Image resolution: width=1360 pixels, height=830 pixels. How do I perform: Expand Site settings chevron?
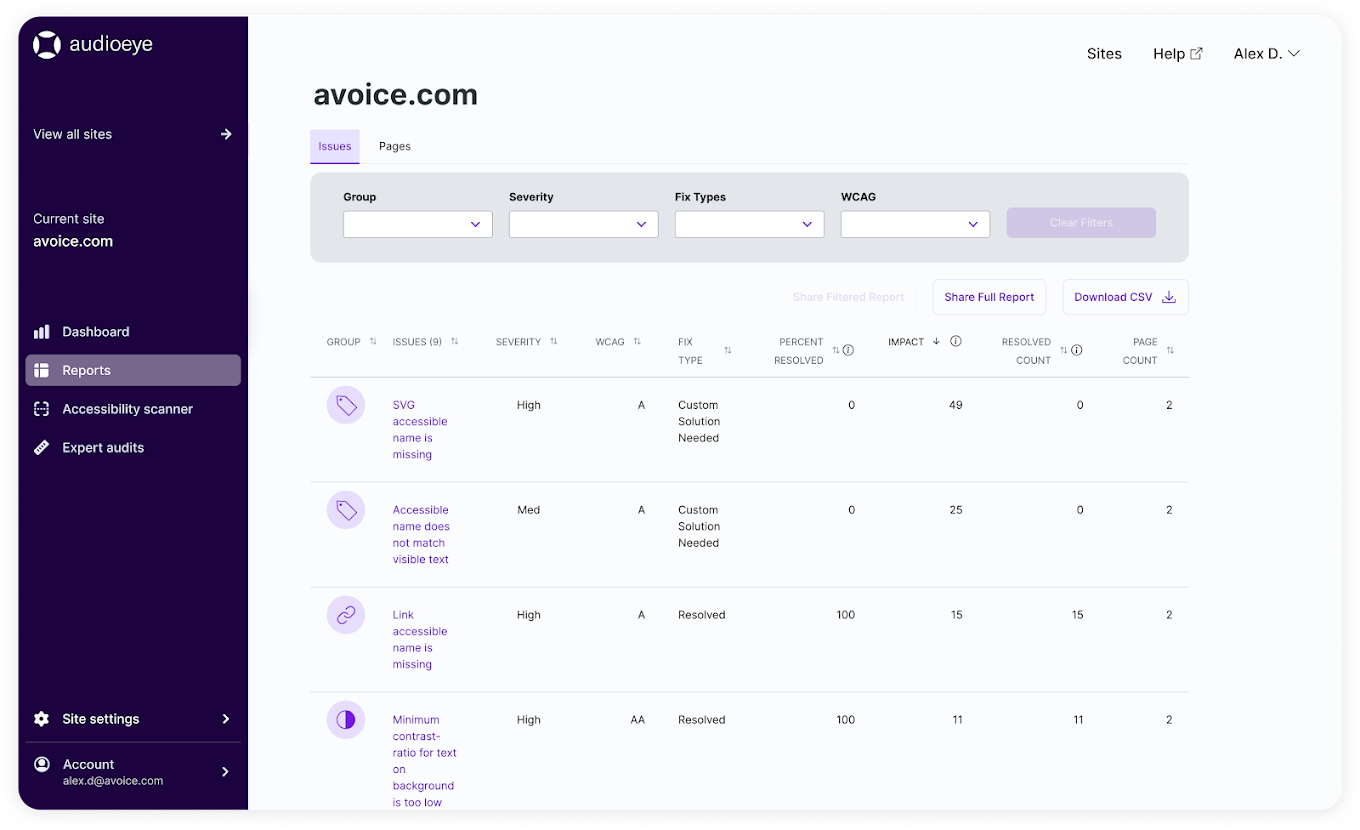[x=226, y=719]
